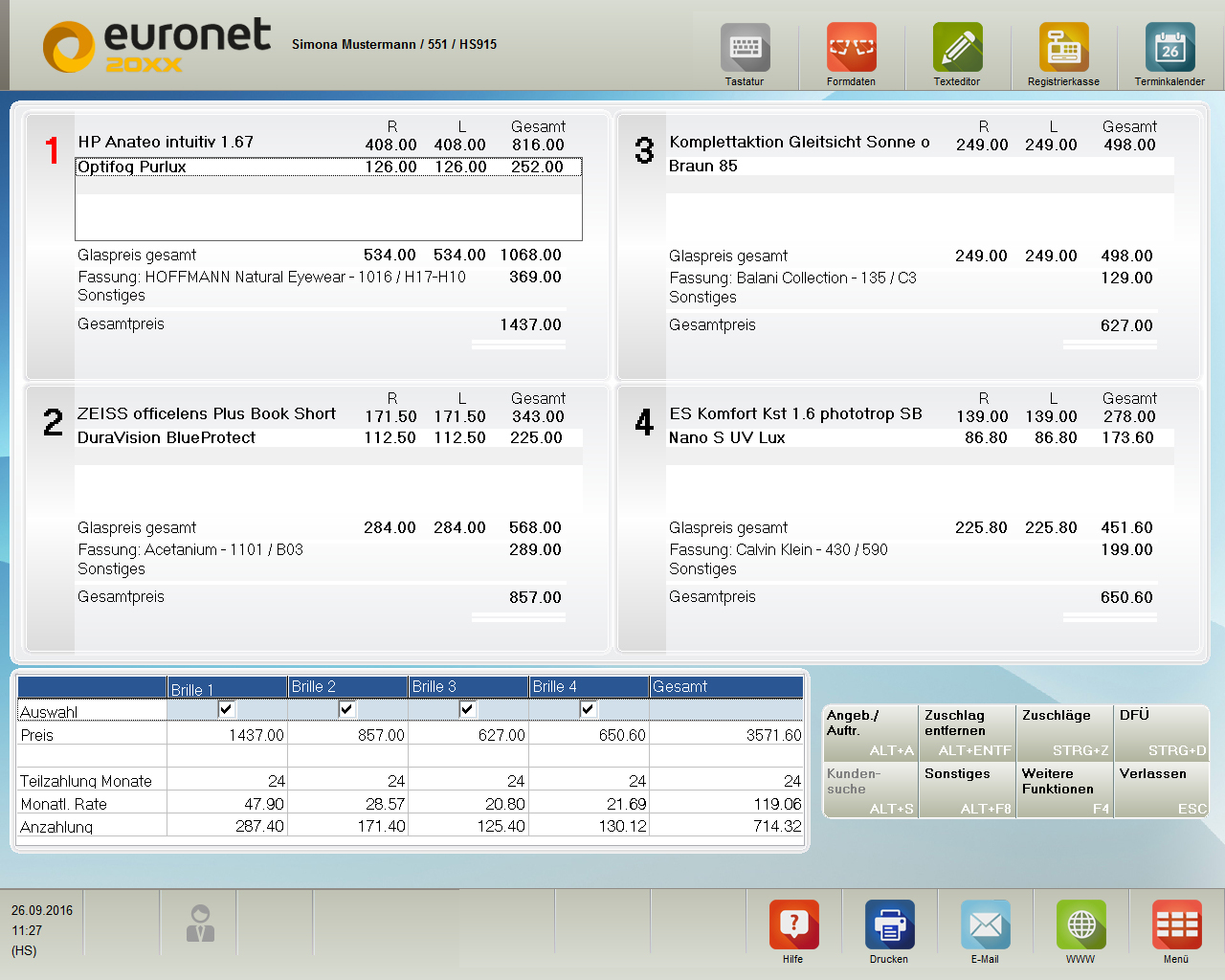This screenshot has height=980, width=1225.
Task: Click Fassung: Balani Collection - 135 / C3
Action: [x=792, y=278]
